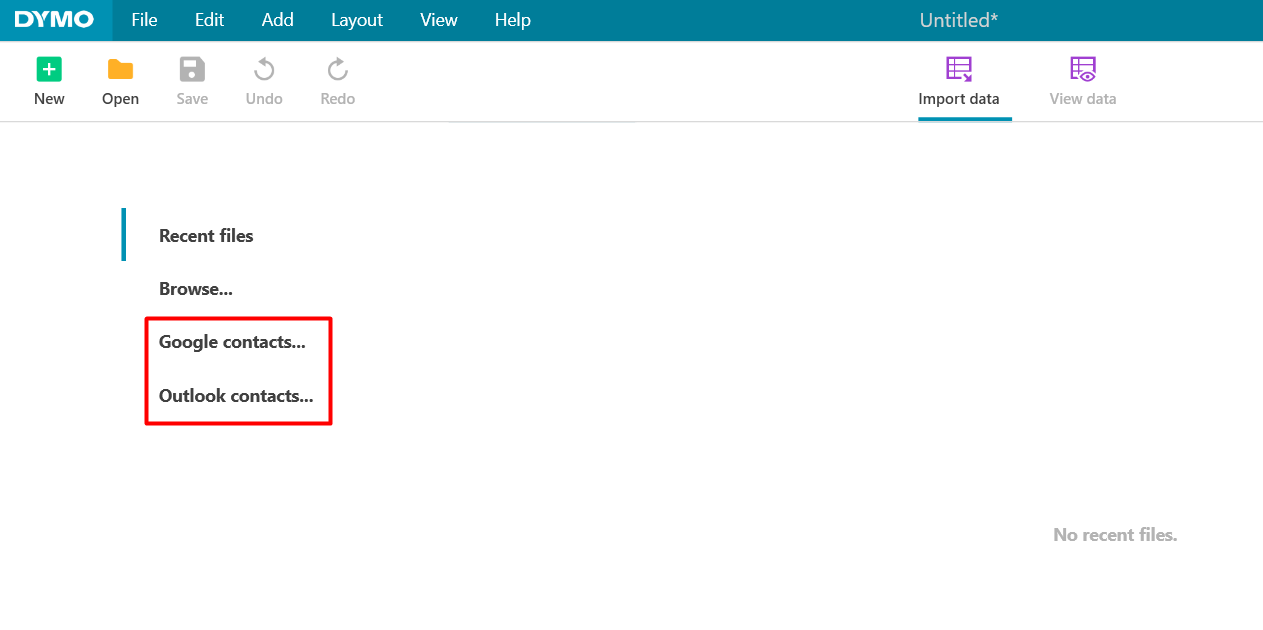The image size is (1263, 630).
Task: Click the Untitled document title
Action: [x=957, y=20]
